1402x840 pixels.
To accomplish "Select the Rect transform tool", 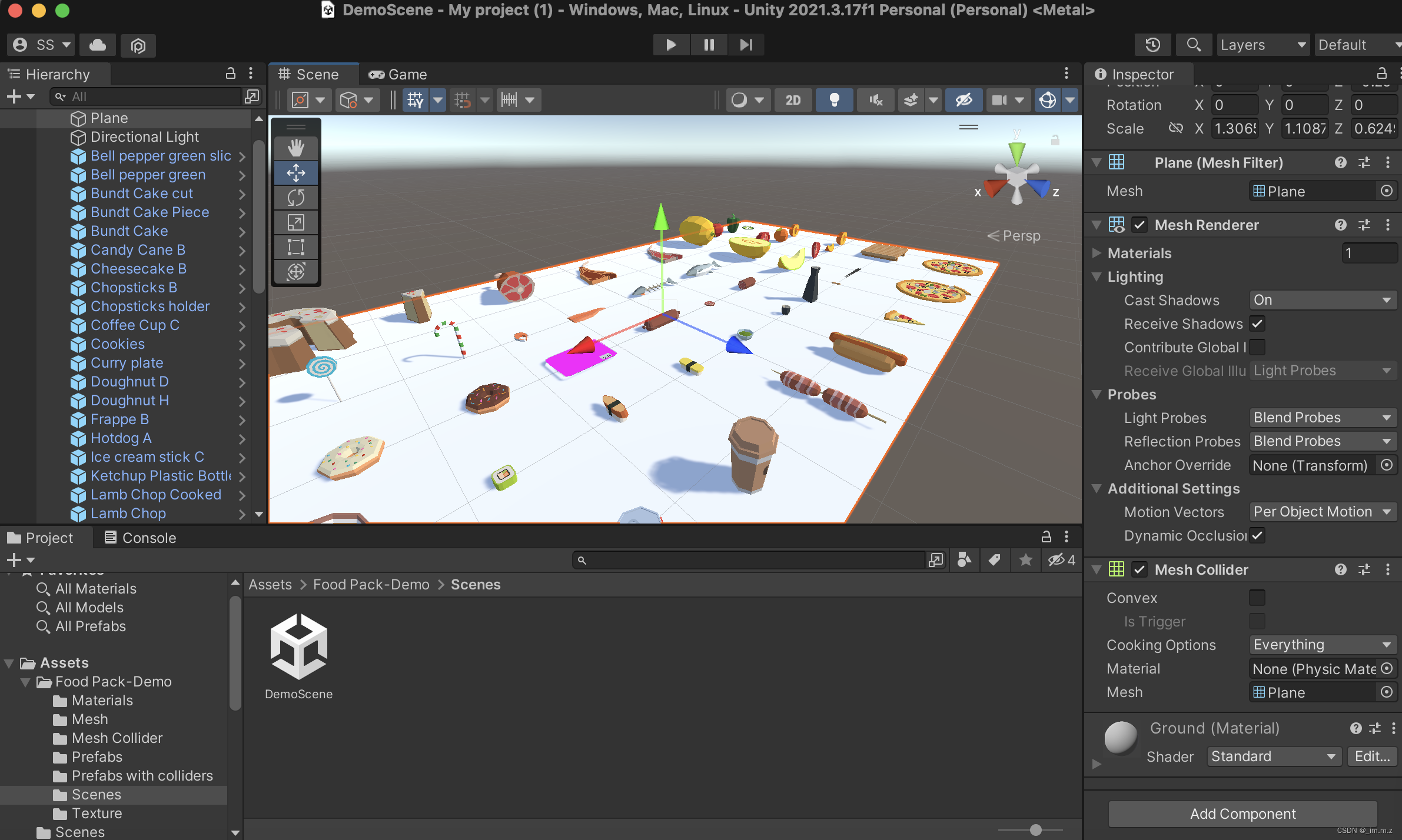I will point(296,247).
